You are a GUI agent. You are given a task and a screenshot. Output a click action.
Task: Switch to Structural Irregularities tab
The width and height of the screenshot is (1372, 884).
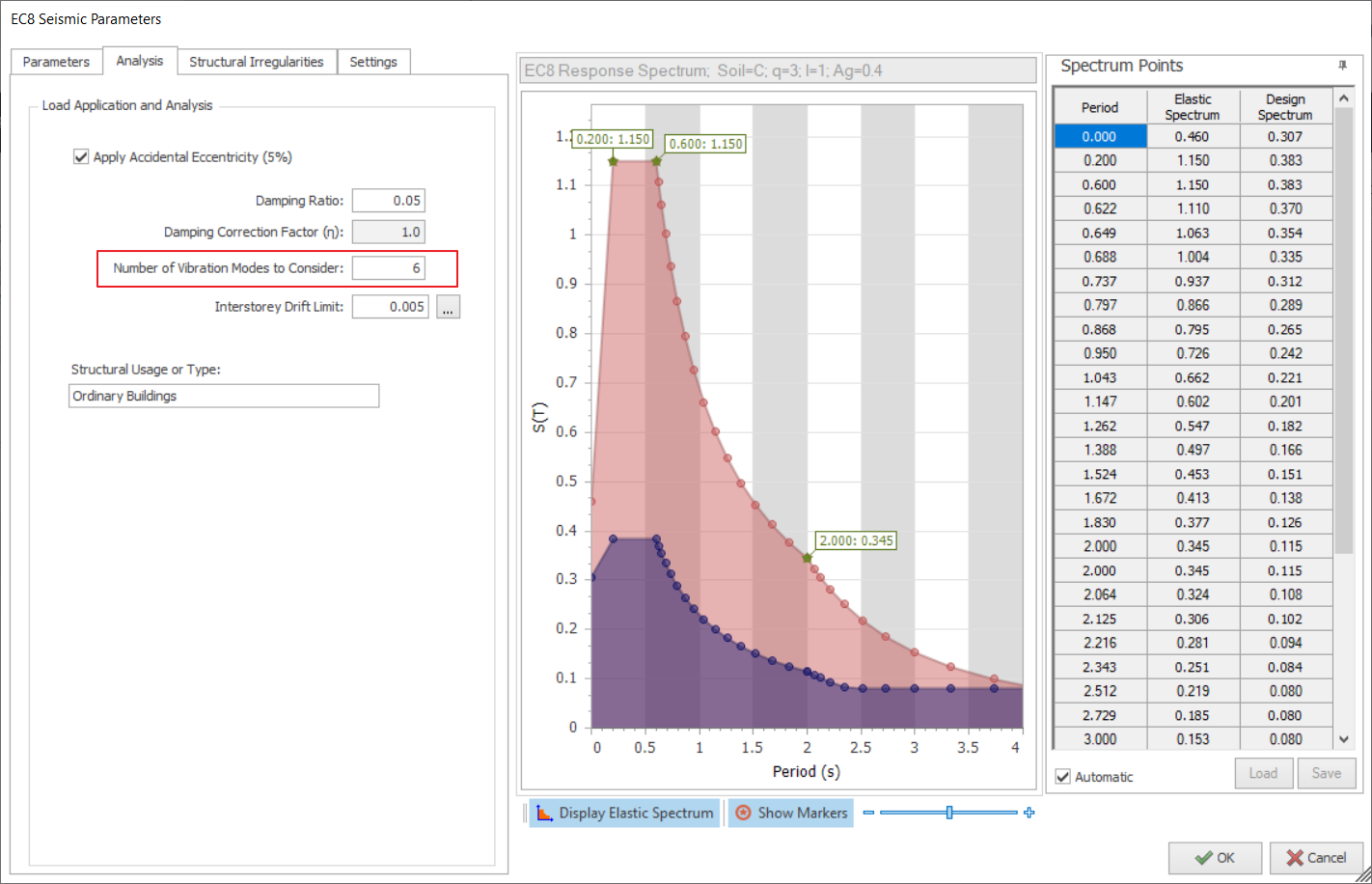tap(257, 62)
